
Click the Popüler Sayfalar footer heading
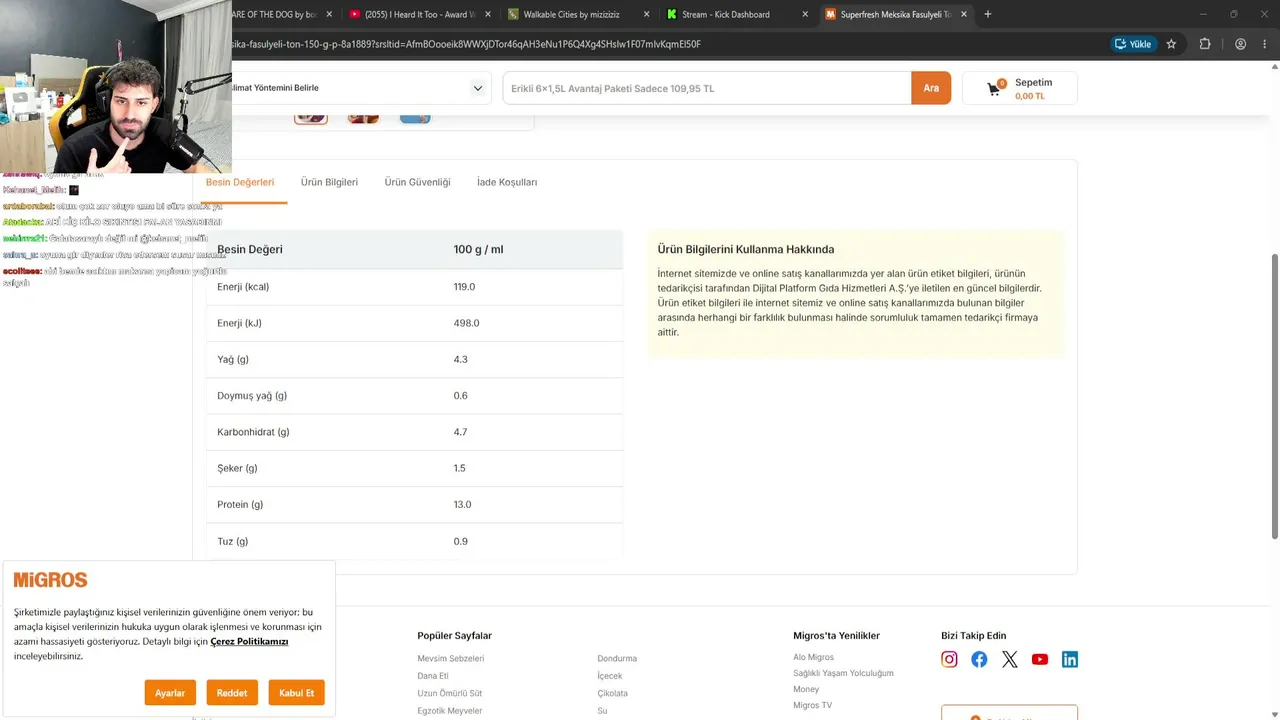coord(455,636)
